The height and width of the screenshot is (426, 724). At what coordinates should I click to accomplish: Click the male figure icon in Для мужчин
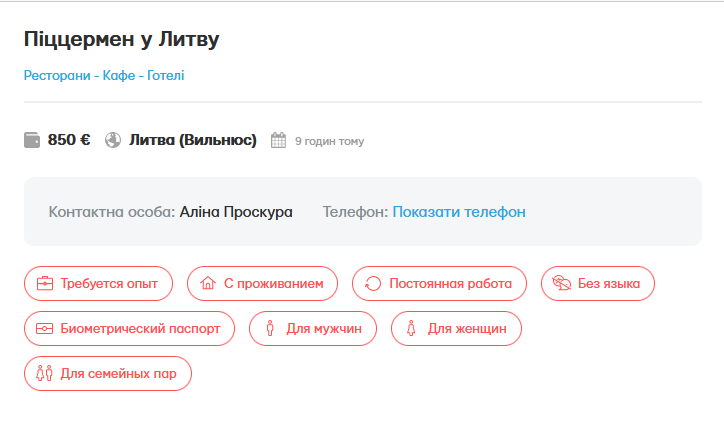pos(270,329)
